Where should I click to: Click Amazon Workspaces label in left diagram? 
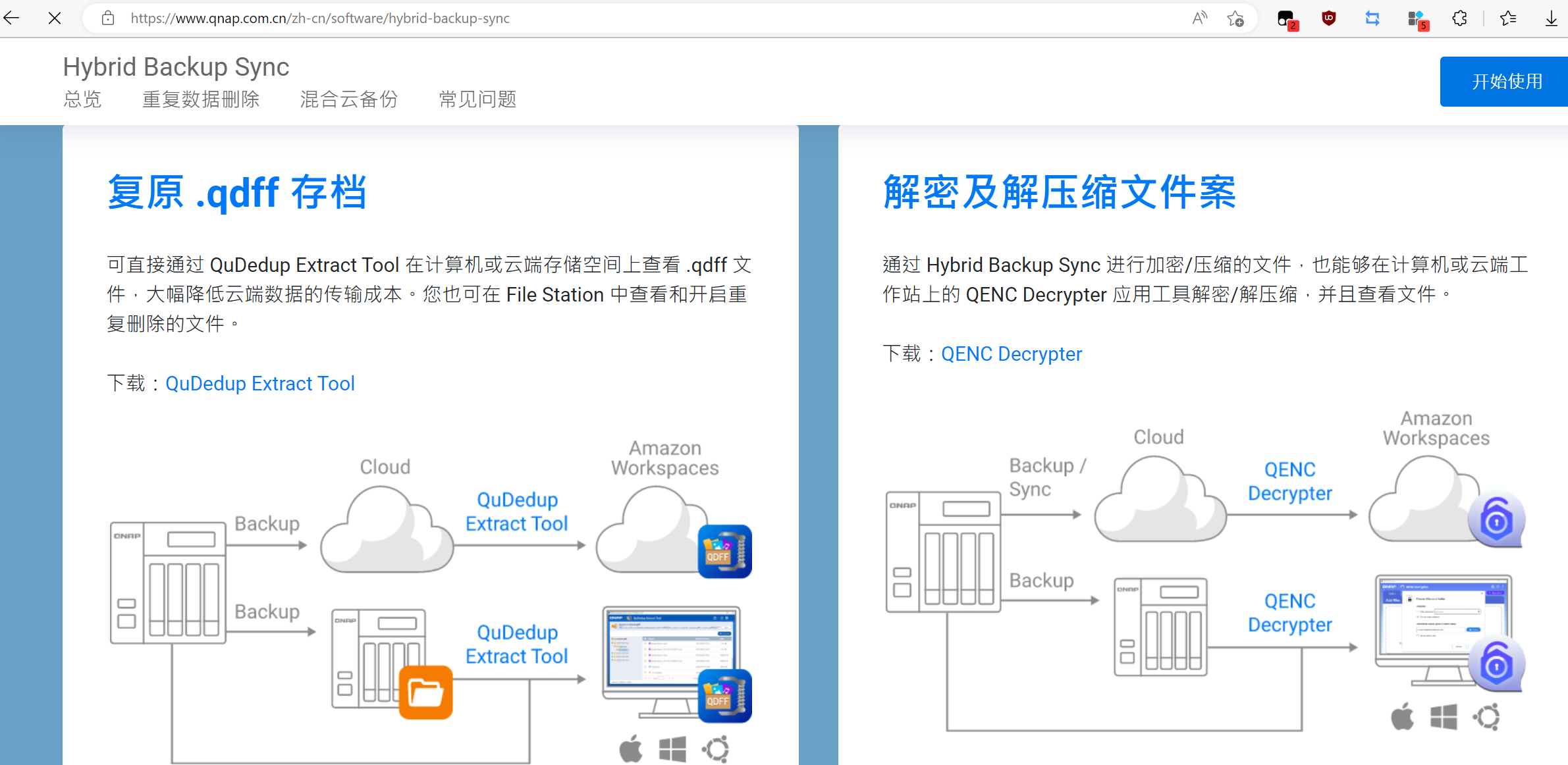pos(664,458)
